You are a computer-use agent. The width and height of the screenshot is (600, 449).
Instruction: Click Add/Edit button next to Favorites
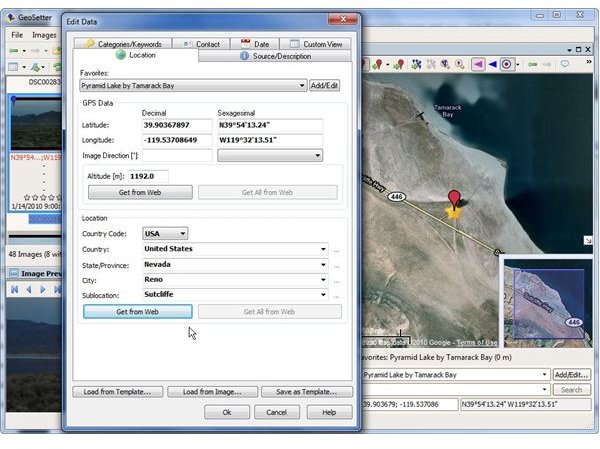click(x=324, y=85)
